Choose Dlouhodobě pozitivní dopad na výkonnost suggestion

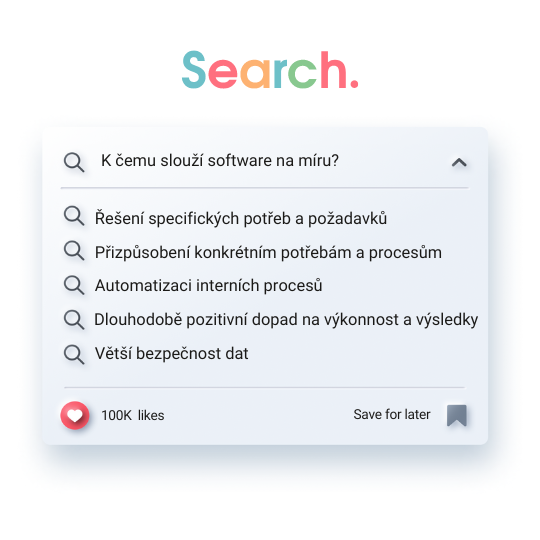[x=286, y=320]
